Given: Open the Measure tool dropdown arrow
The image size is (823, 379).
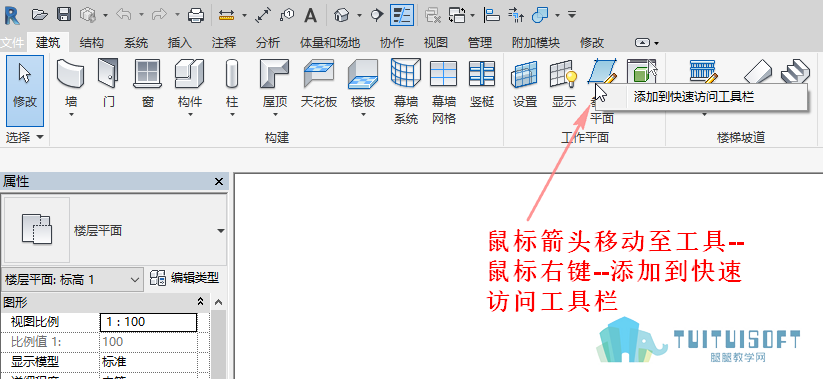Looking at the screenshot, I should click(244, 16).
